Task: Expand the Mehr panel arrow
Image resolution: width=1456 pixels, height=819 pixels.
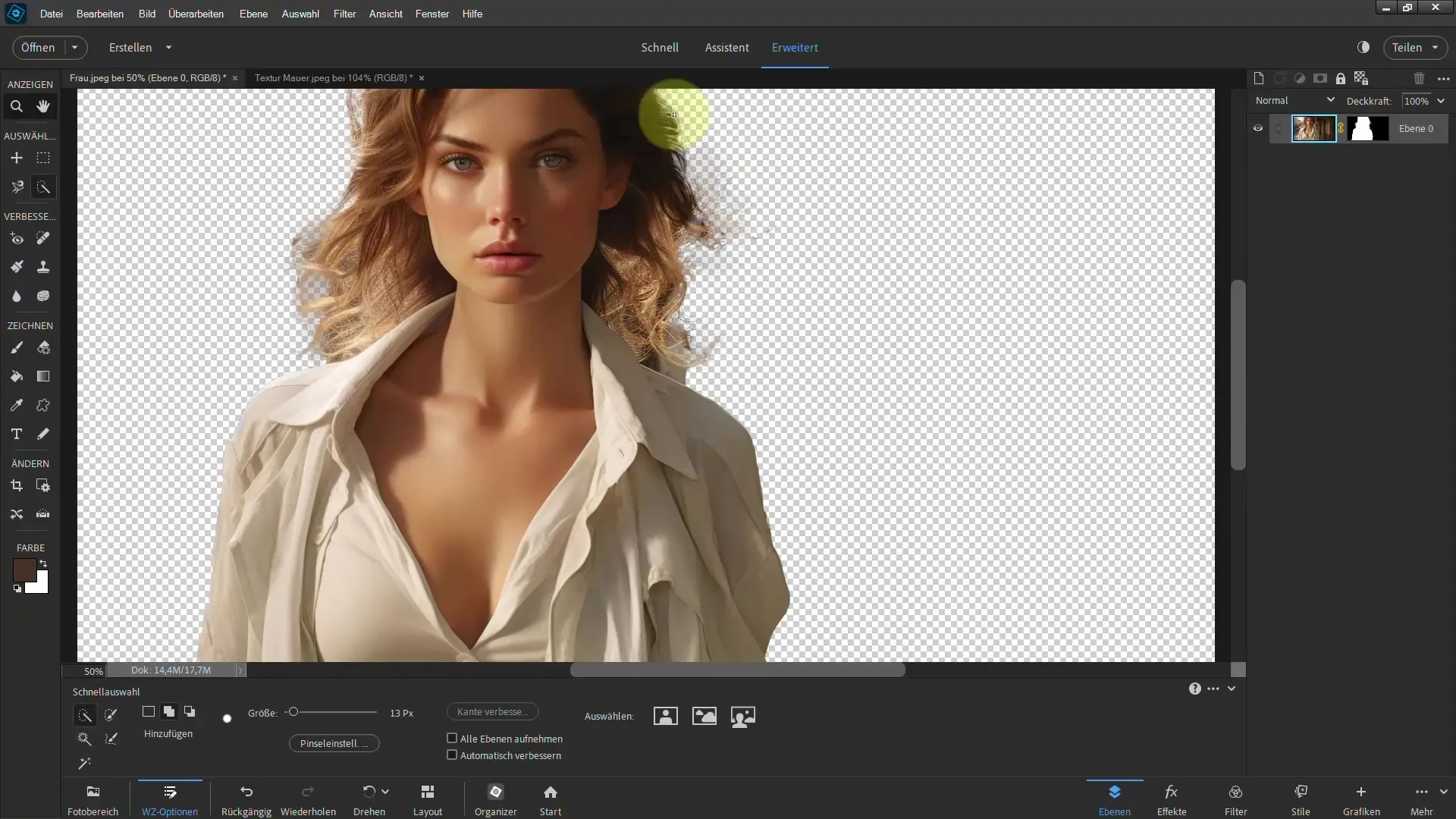Action: pos(1443,792)
